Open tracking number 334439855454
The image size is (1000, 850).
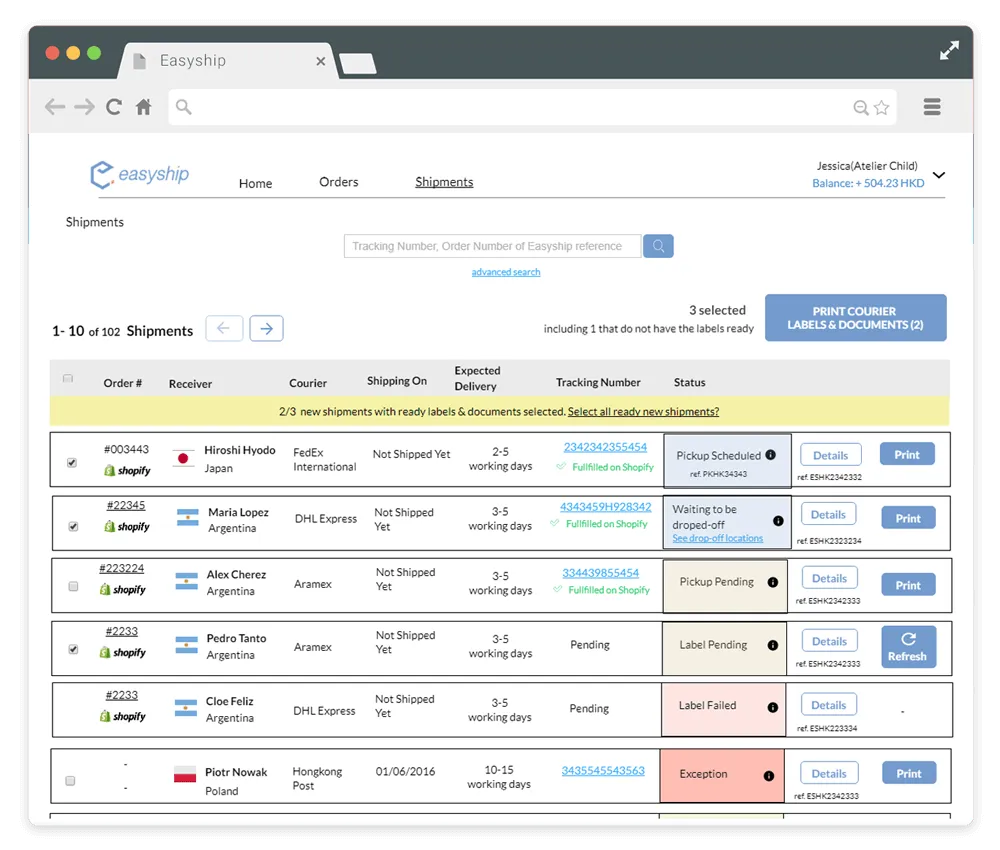pyautogui.click(x=600, y=573)
